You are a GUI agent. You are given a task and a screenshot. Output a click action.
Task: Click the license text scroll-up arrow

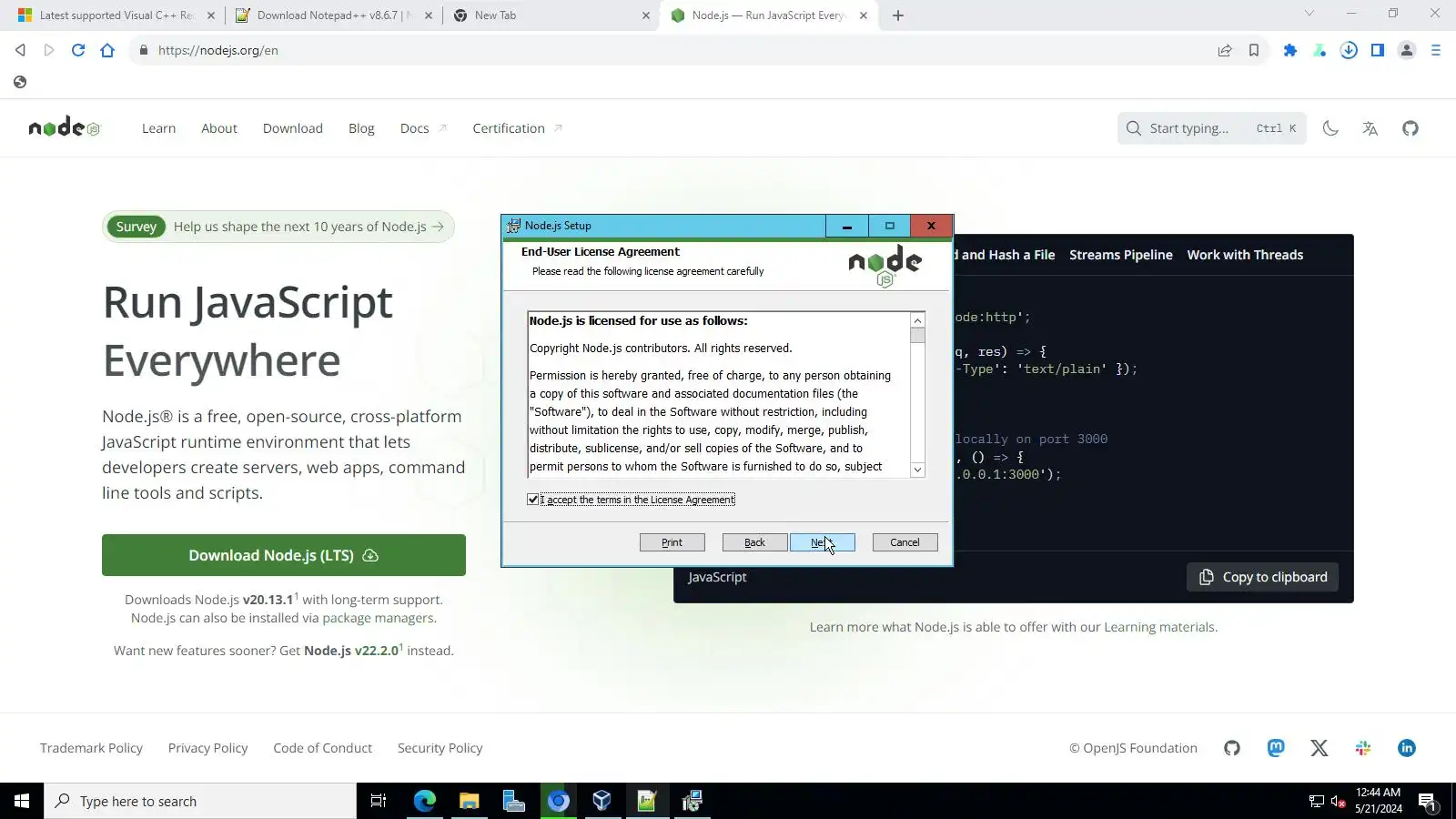(917, 320)
